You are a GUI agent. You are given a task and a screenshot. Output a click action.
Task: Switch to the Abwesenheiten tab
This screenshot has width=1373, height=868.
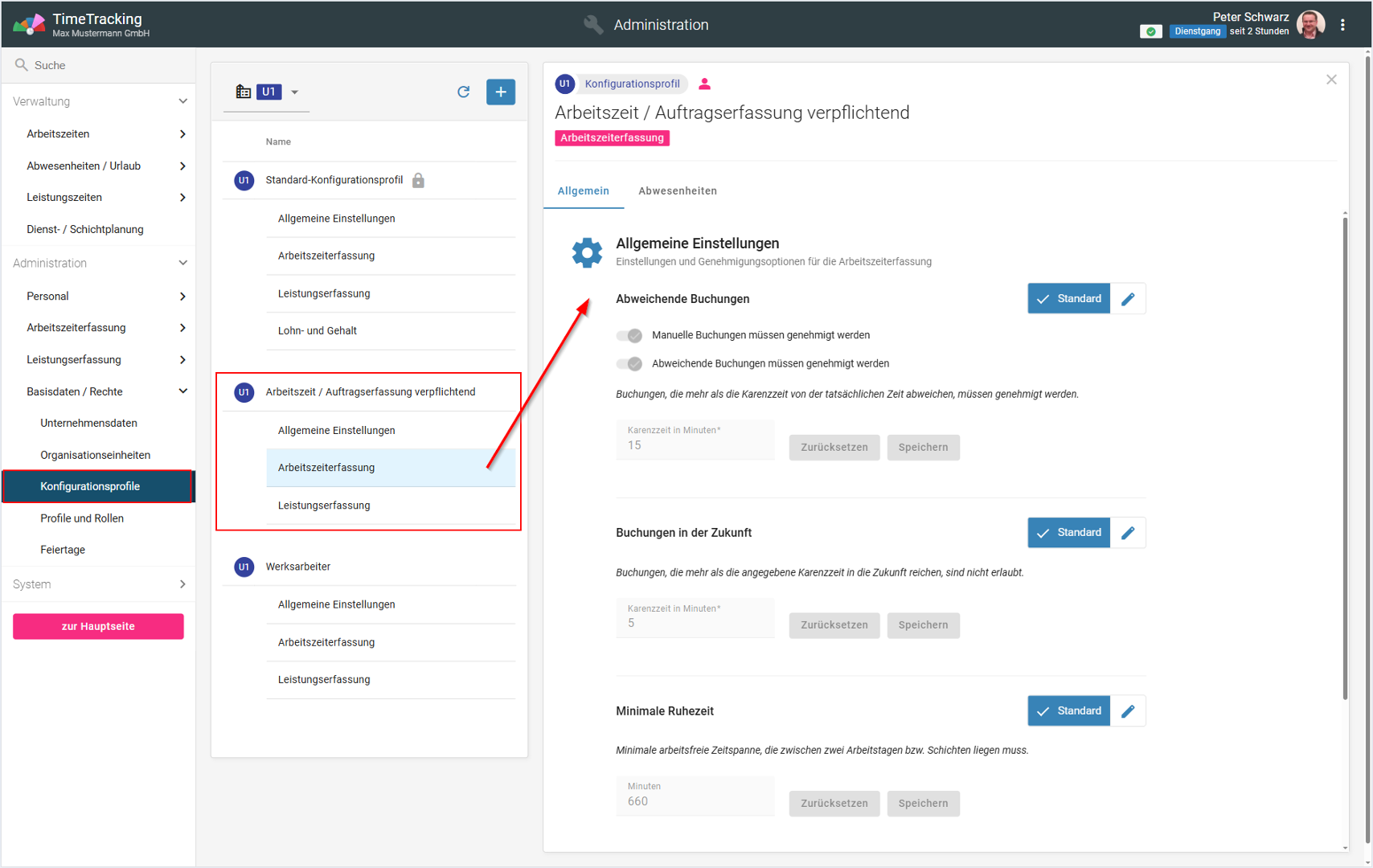[x=677, y=191]
